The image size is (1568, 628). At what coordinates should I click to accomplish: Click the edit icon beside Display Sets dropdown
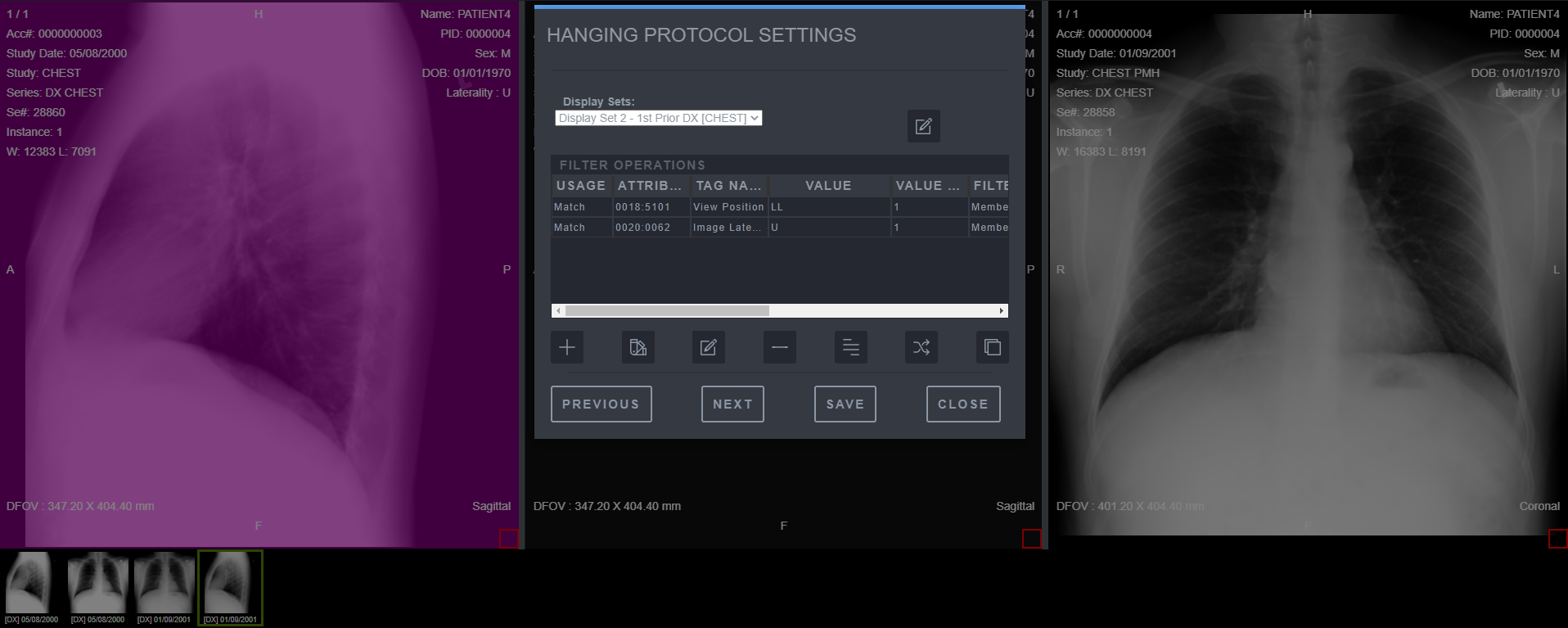click(923, 126)
